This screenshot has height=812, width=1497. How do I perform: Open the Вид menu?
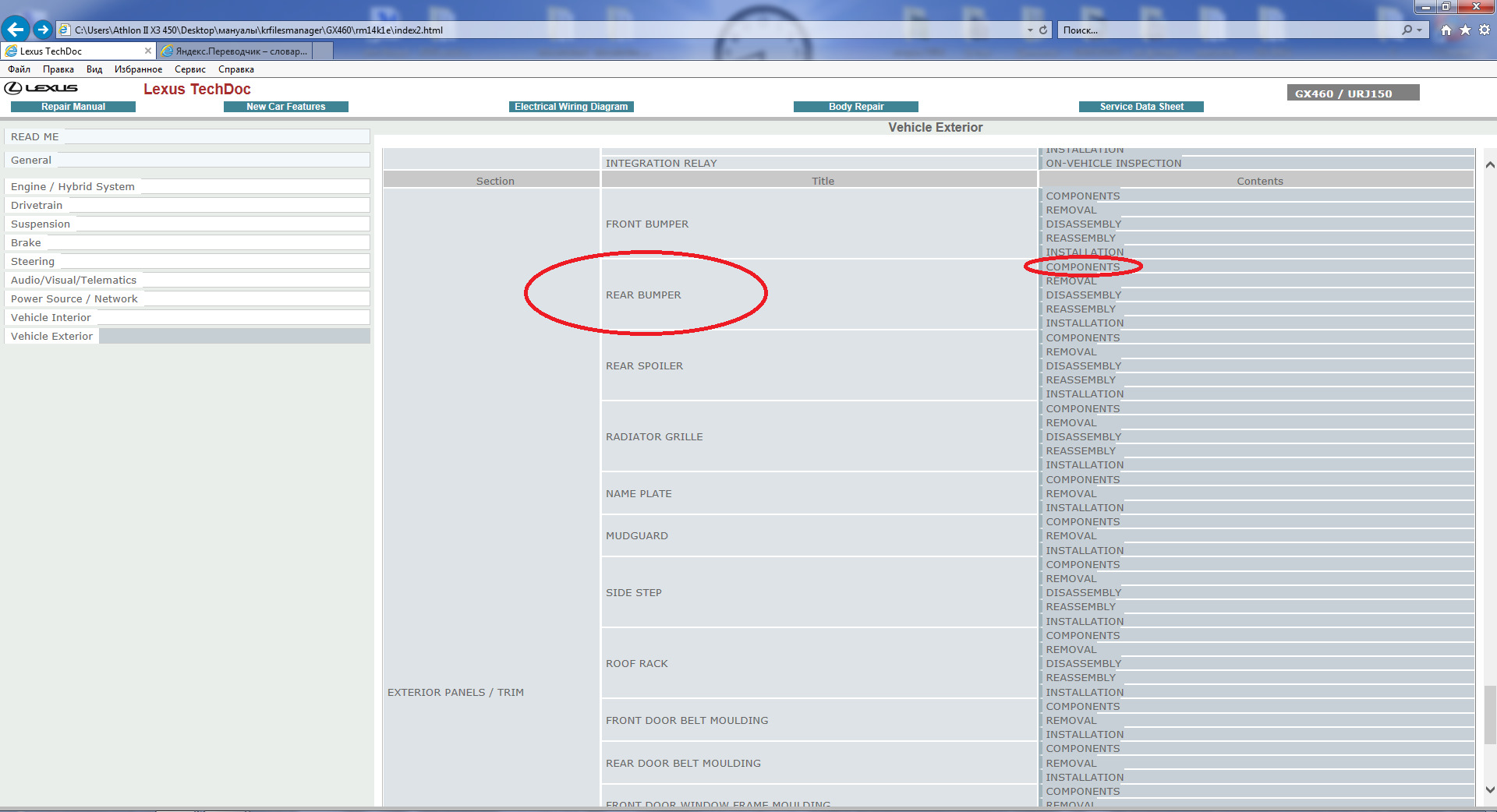[94, 69]
